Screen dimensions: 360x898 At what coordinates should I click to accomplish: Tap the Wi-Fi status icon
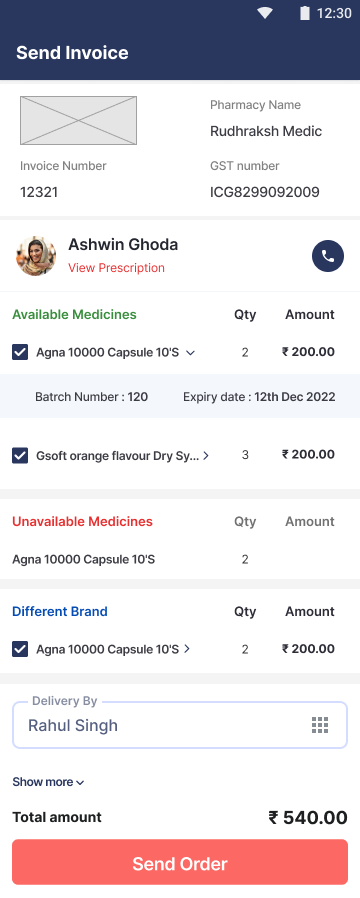pos(264,13)
